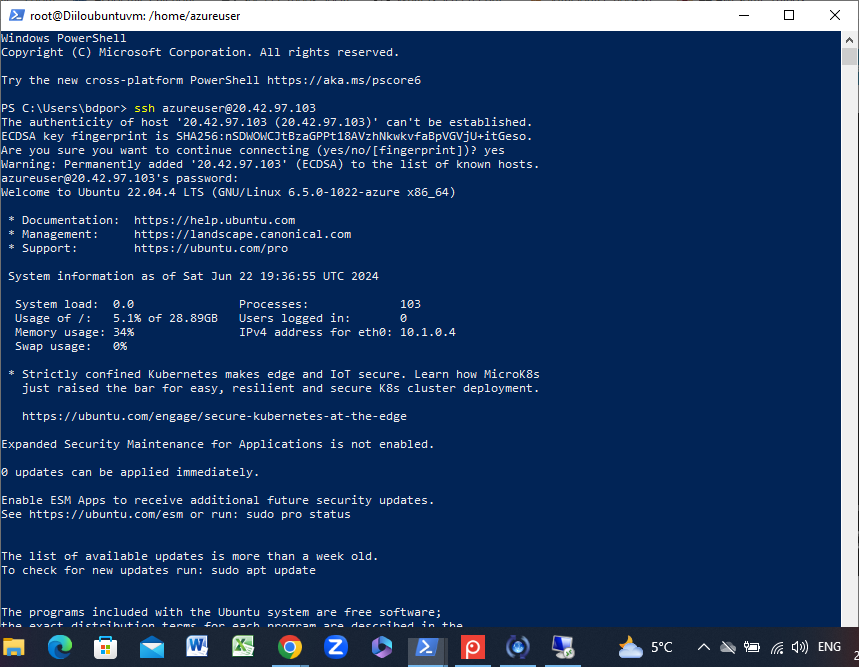Image resolution: width=859 pixels, height=667 pixels.
Task: Click the OneDrive cloud tray icon
Action: click(x=728, y=647)
